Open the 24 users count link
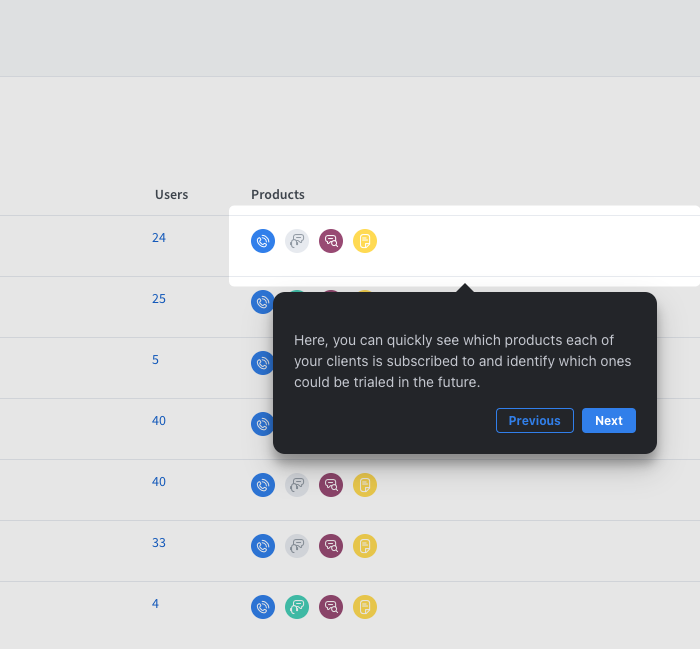Image resolution: width=700 pixels, height=649 pixels. 159,238
